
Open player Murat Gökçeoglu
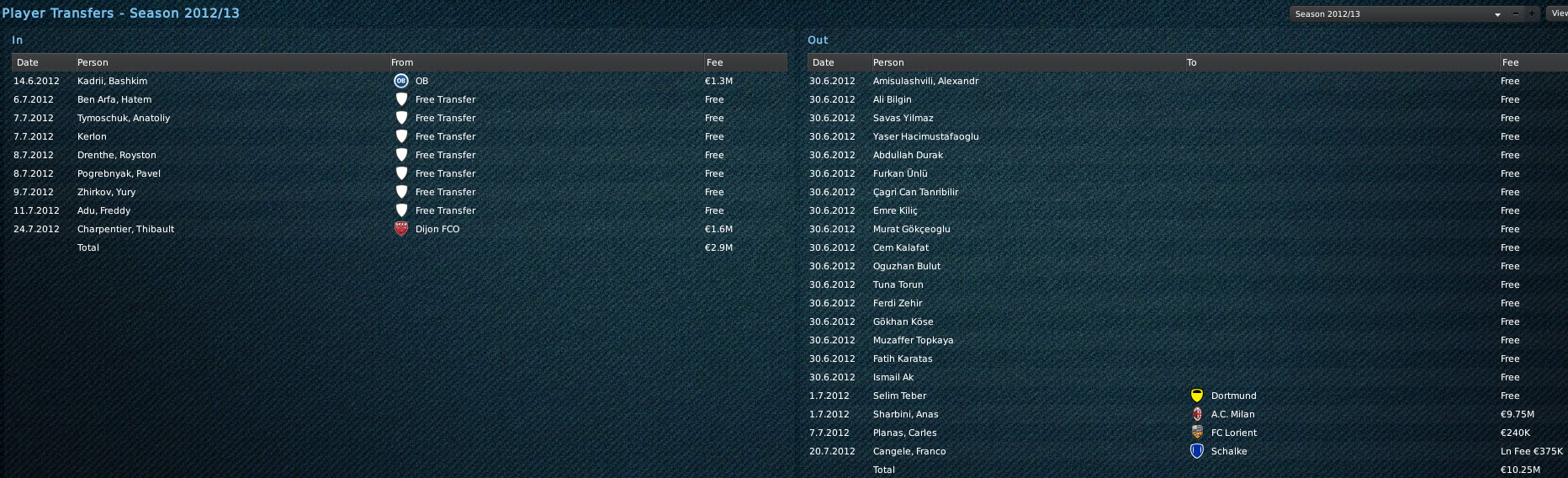[912, 229]
